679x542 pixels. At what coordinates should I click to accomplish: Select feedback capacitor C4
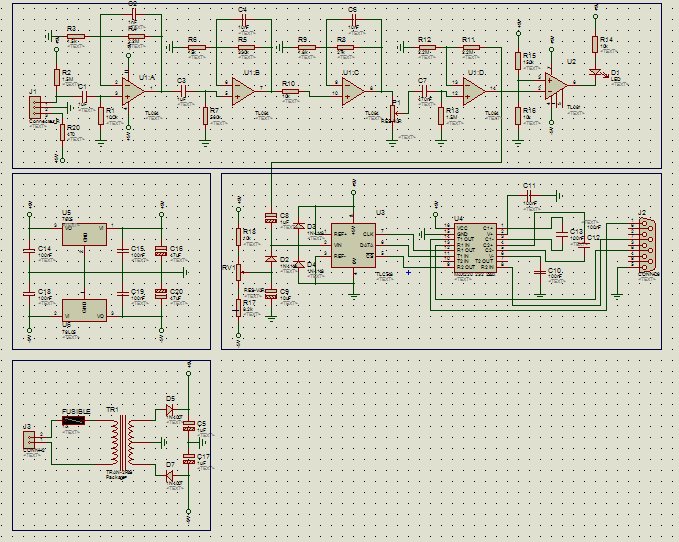243,19
